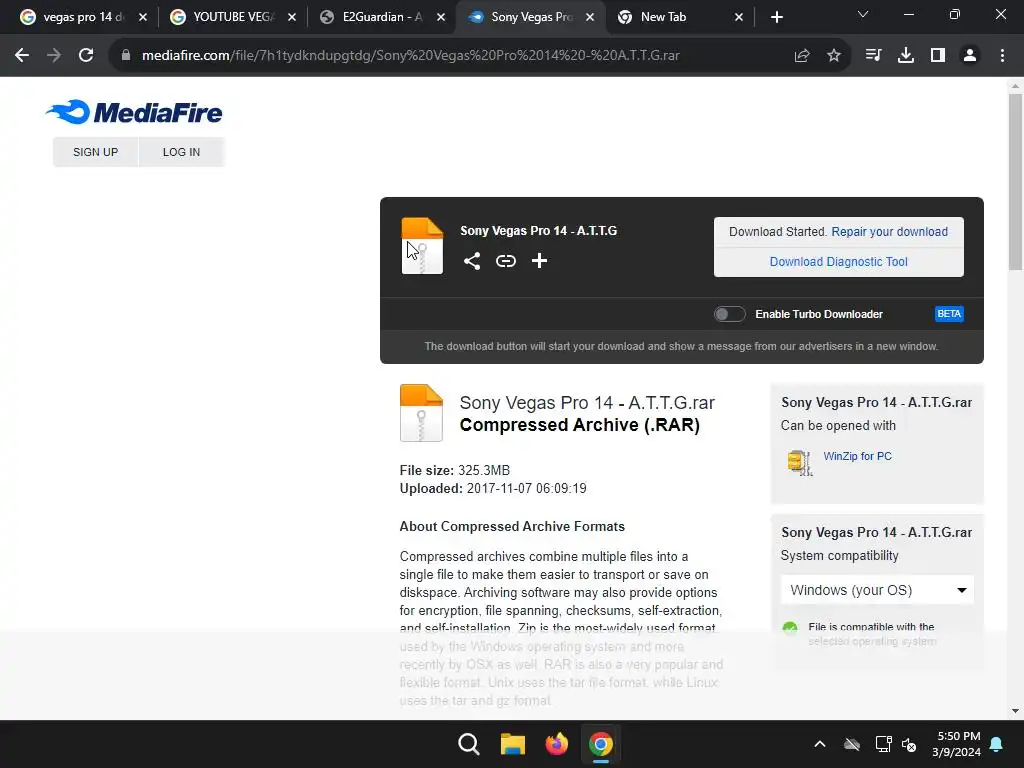This screenshot has height=768, width=1024.
Task: Open the Chrome profile icon
Action: coord(970,56)
